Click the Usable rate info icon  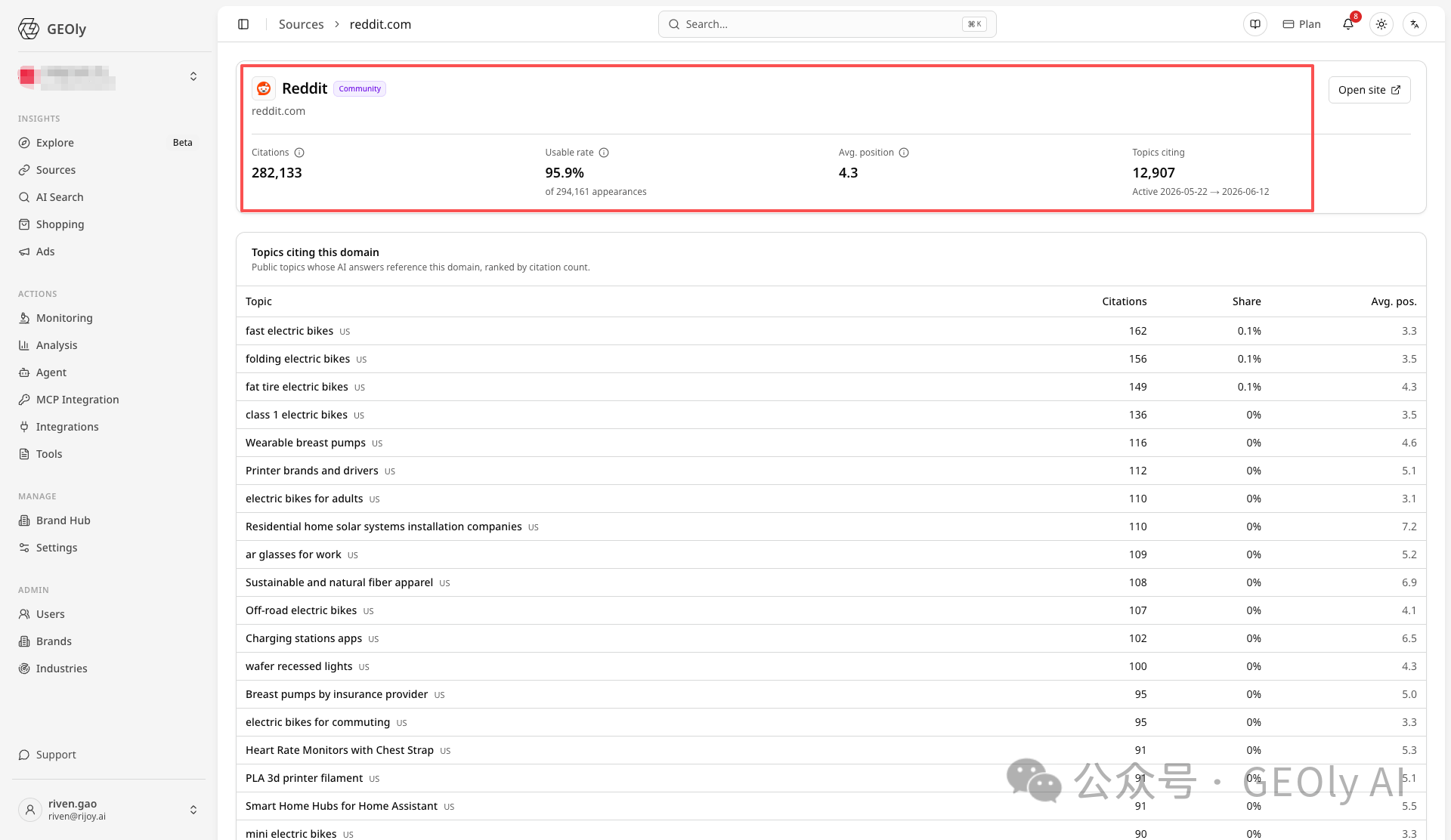point(604,153)
